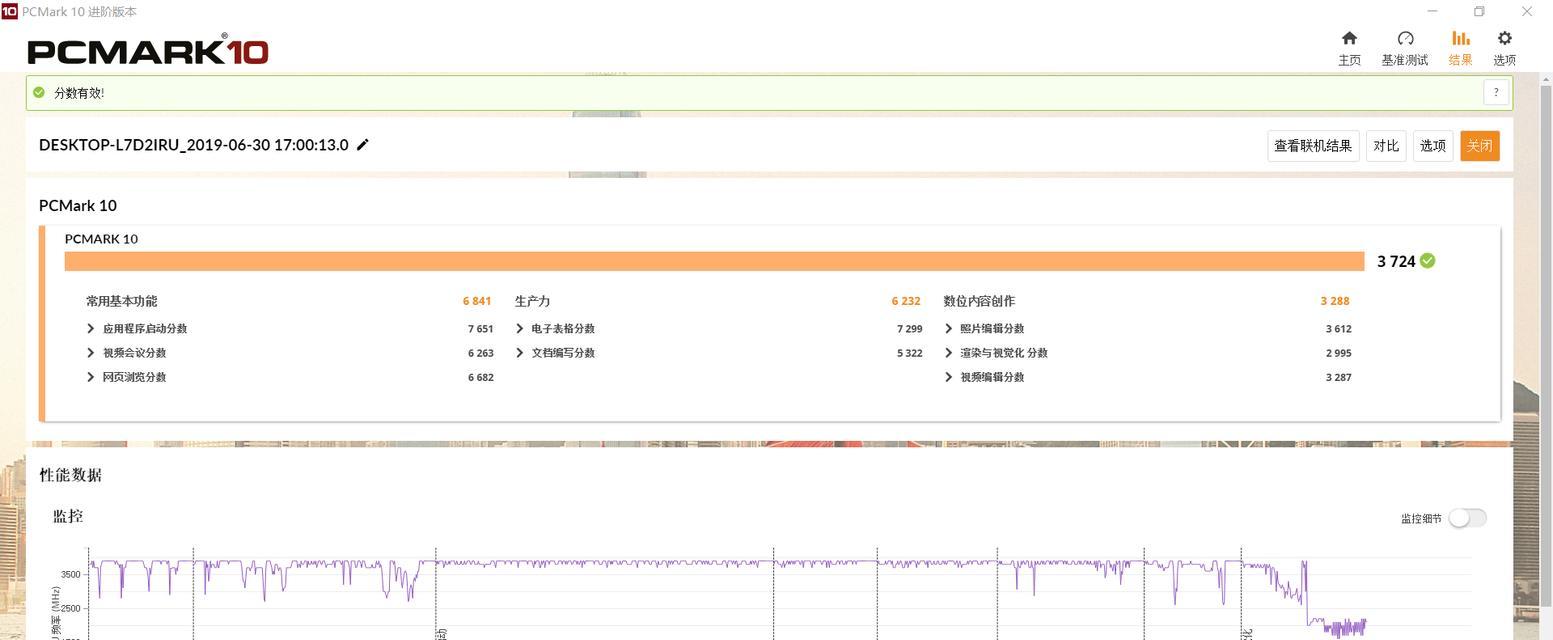
Task: Click the spreadsheet score 7 299
Action: (x=909, y=329)
